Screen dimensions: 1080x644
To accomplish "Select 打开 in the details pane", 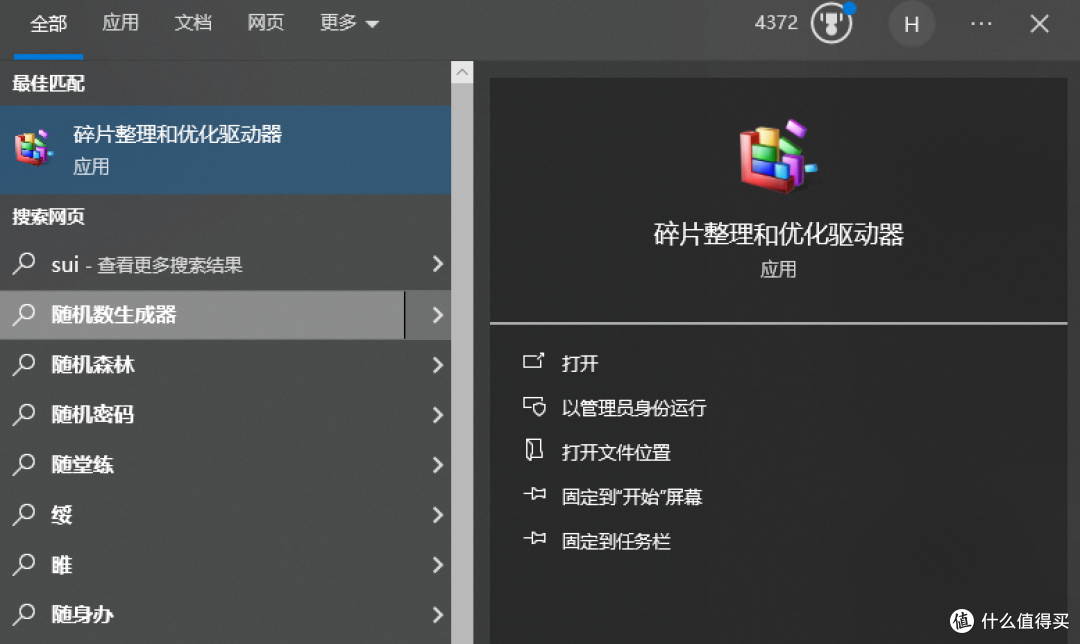I will point(580,363).
